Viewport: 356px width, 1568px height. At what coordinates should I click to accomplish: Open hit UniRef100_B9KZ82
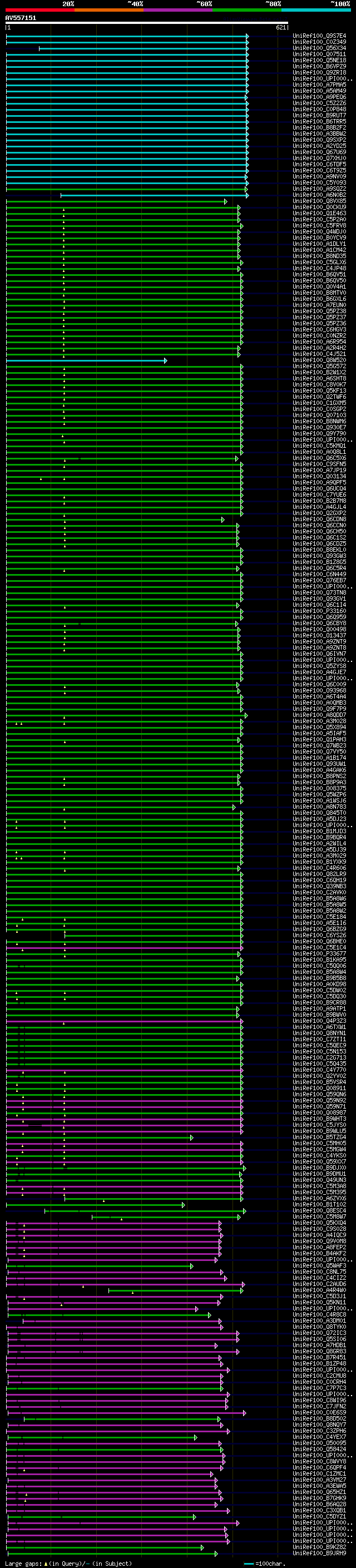pyautogui.click(x=319, y=1547)
